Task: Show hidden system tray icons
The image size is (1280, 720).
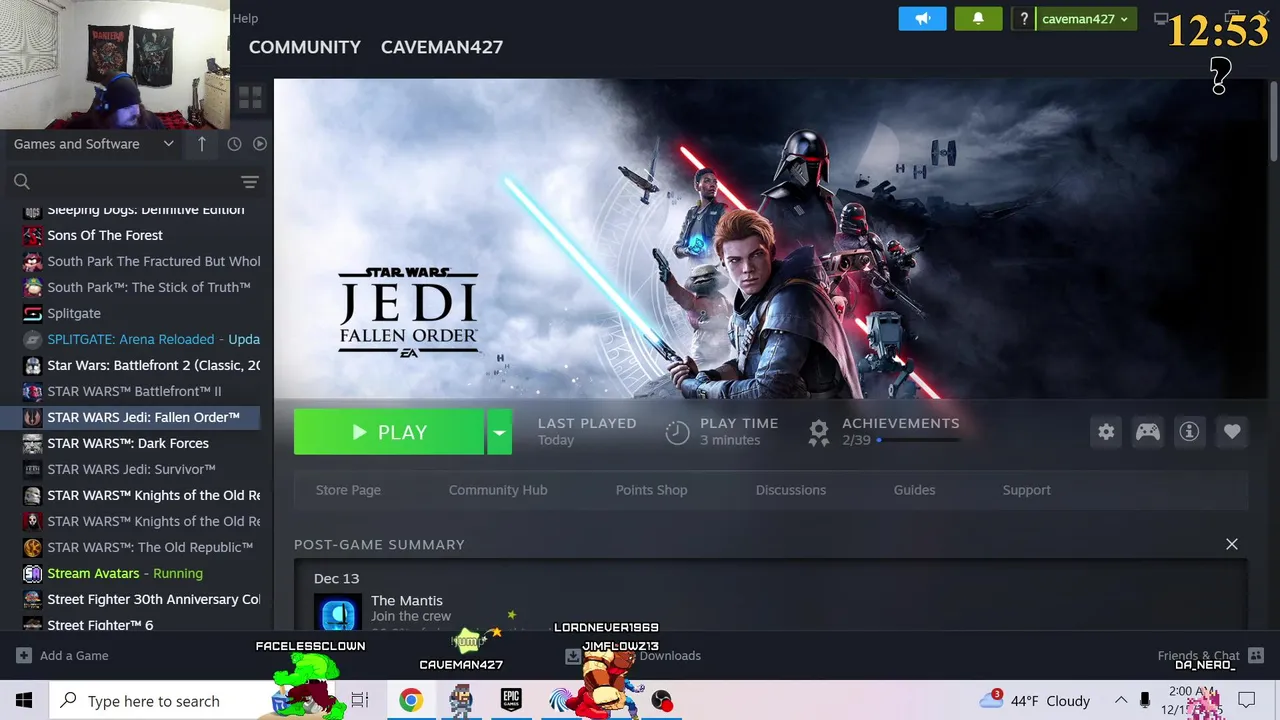Action: (1121, 701)
